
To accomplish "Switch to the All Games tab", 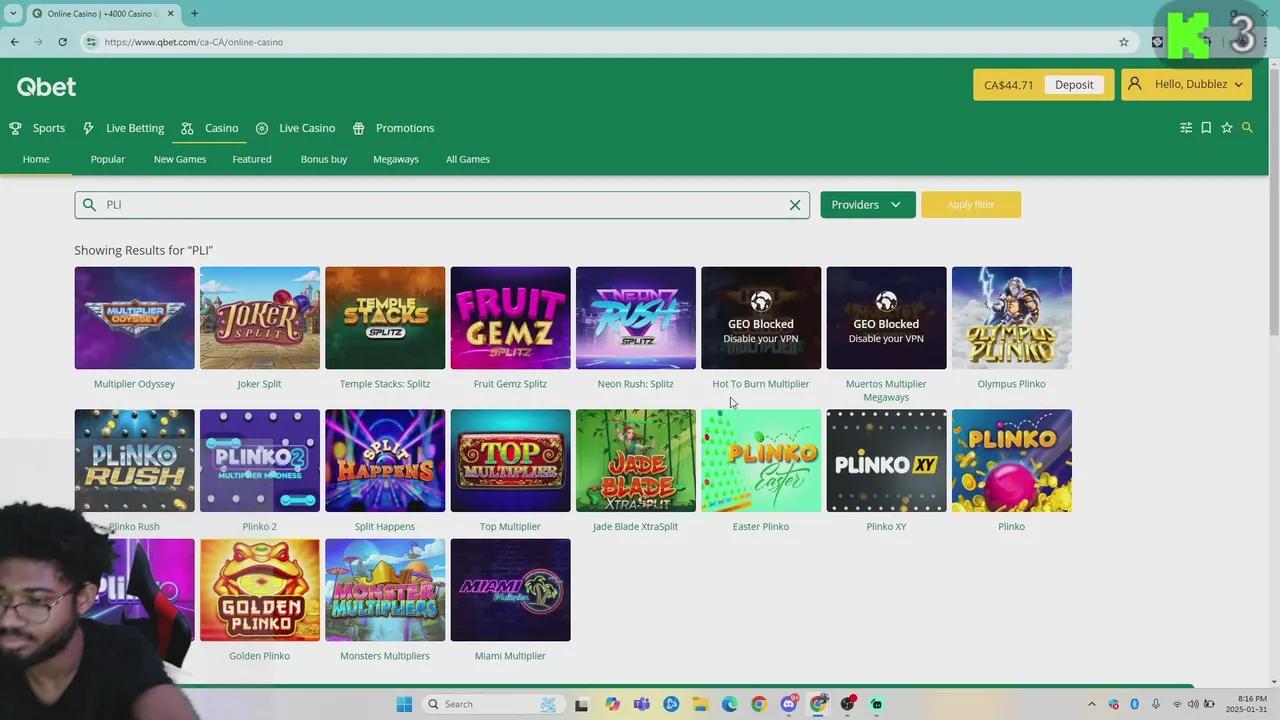I will (x=468, y=159).
